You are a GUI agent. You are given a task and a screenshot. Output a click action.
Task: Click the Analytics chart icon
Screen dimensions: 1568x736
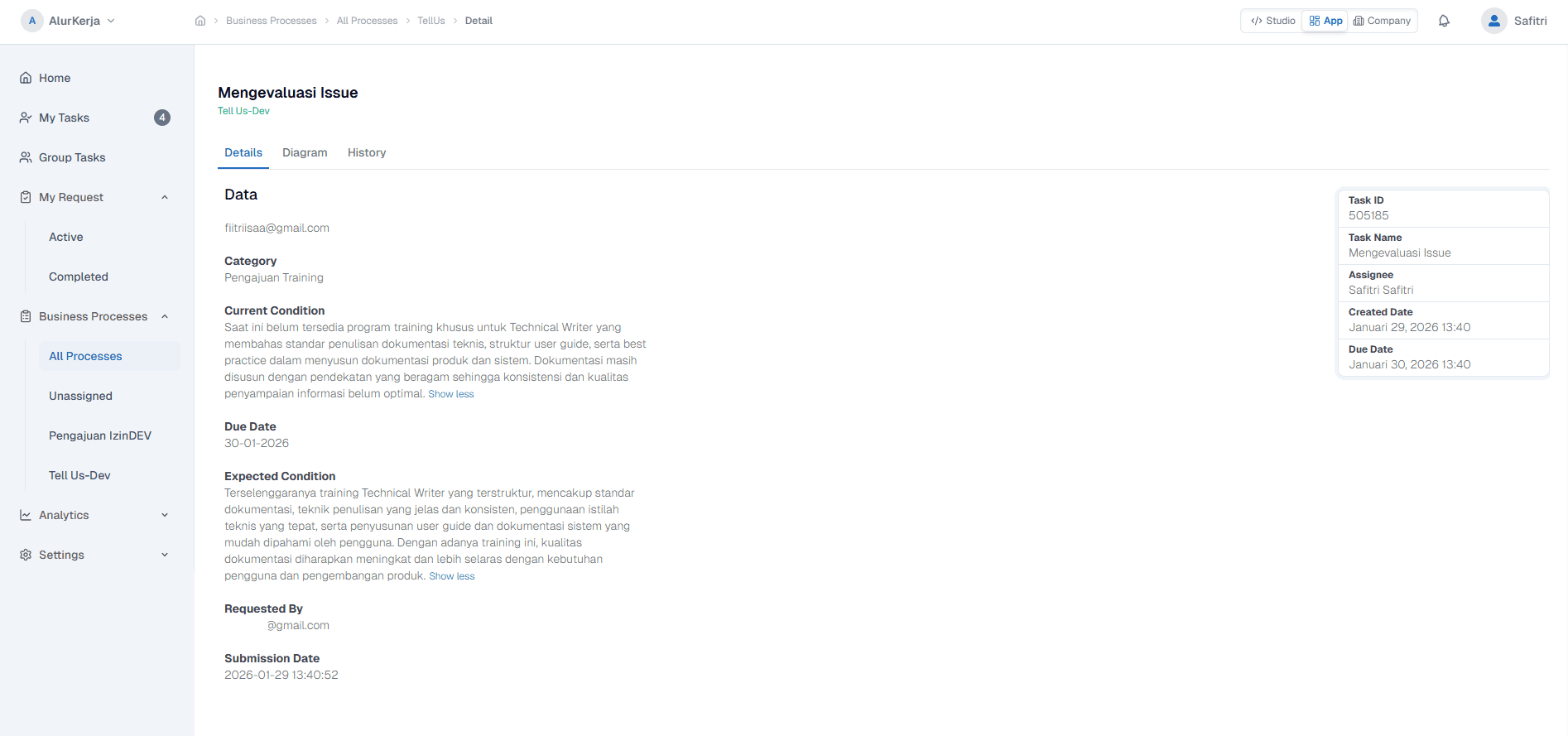pyautogui.click(x=26, y=515)
